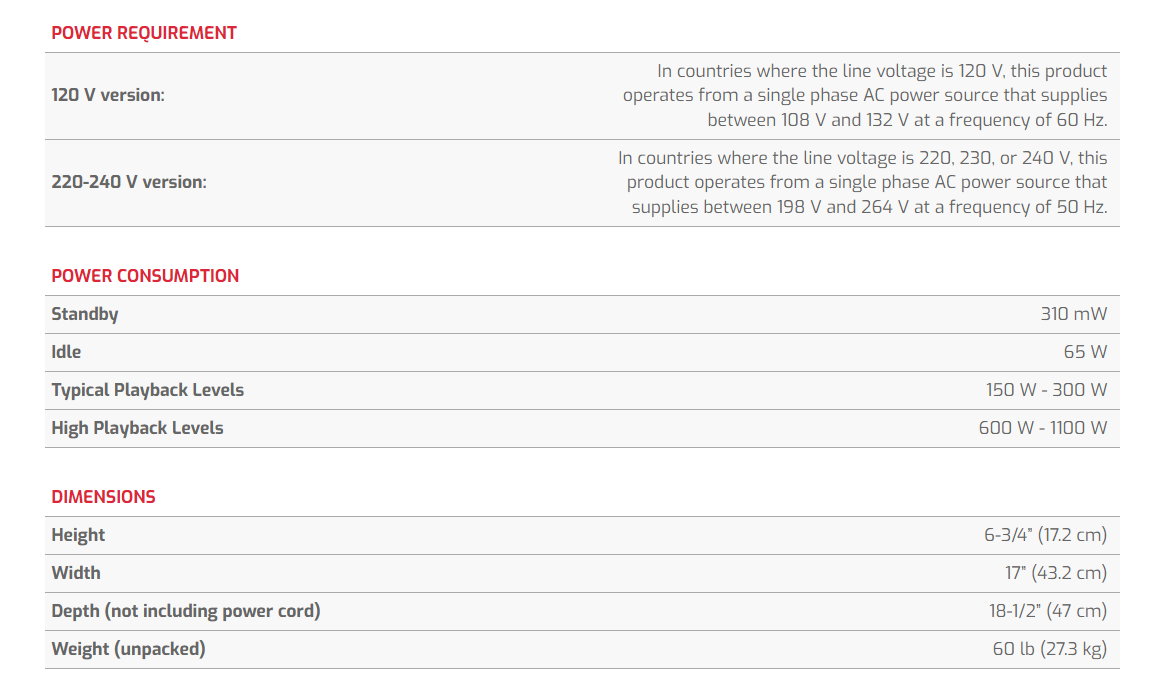
Task: Click the 198 V to 264 V description text
Action: click(862, 182)
